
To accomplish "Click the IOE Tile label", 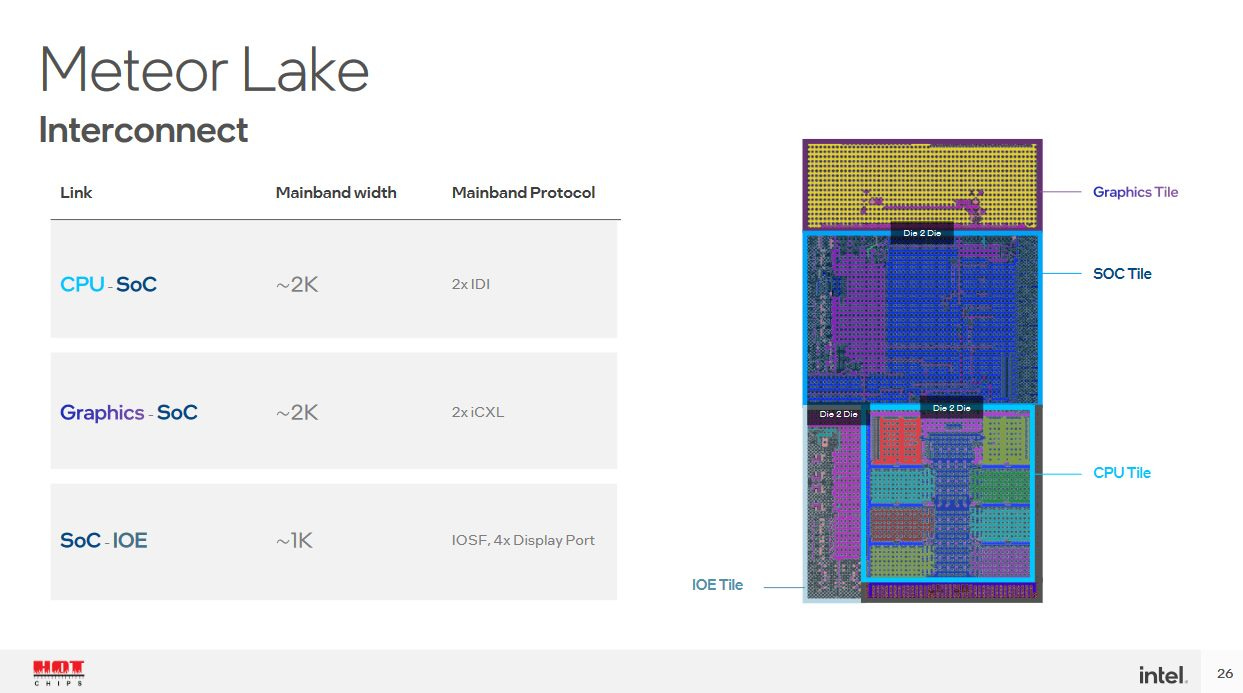I will (717, 585).
